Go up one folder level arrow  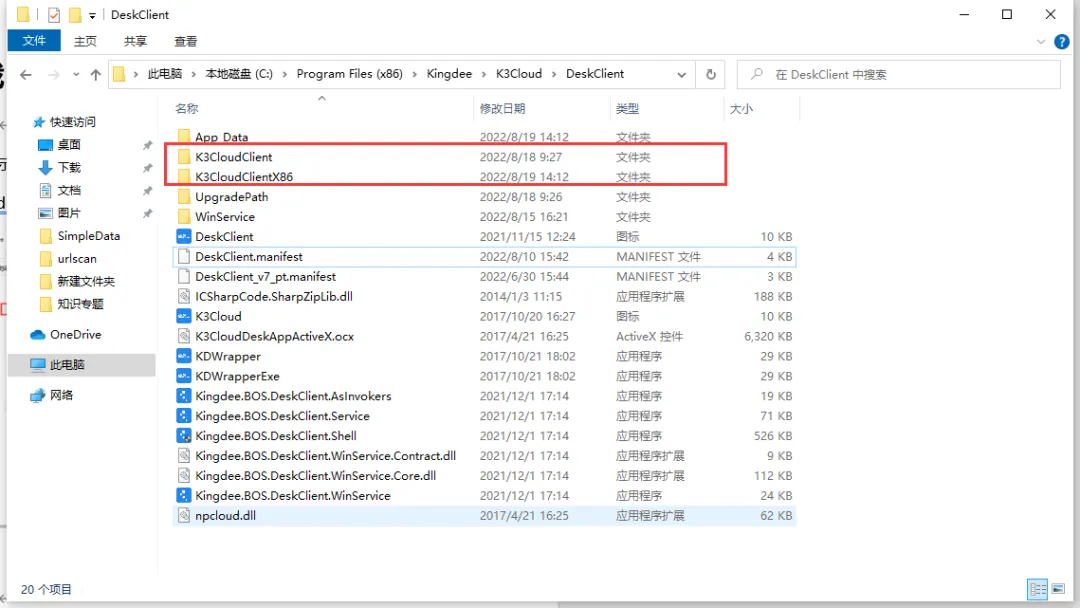click(x=96, y=74)
